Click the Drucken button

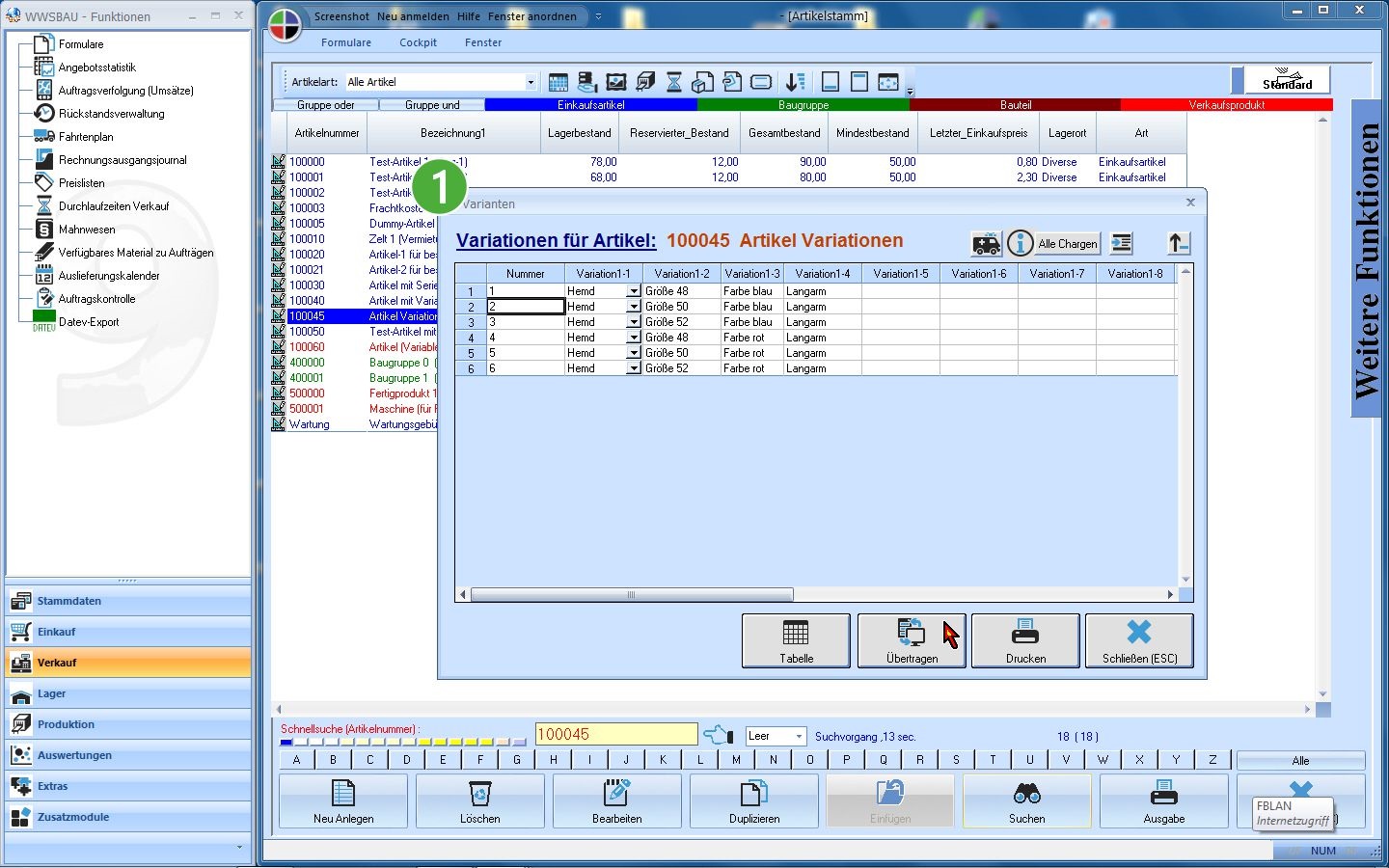1025,640
